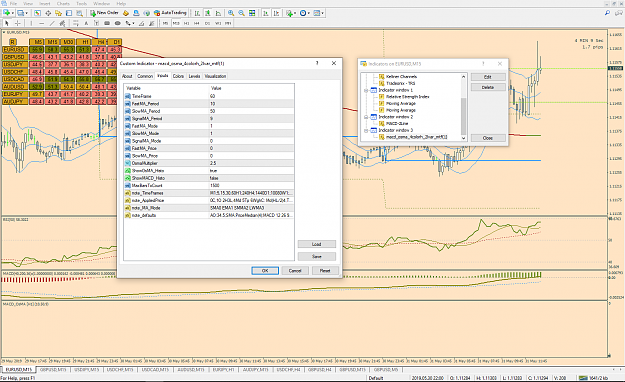
Task: Click Delete in Indicators list window
Action: click(488, 87)
